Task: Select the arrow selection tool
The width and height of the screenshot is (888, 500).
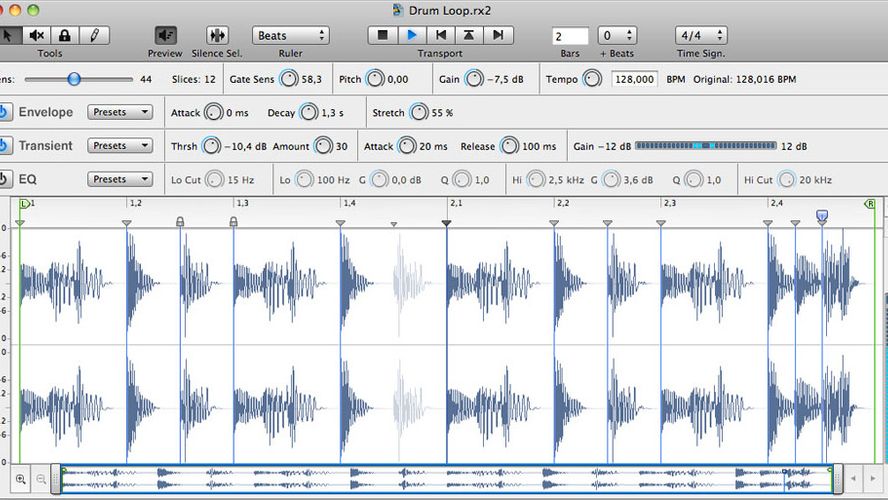Action: coord(10,35)
